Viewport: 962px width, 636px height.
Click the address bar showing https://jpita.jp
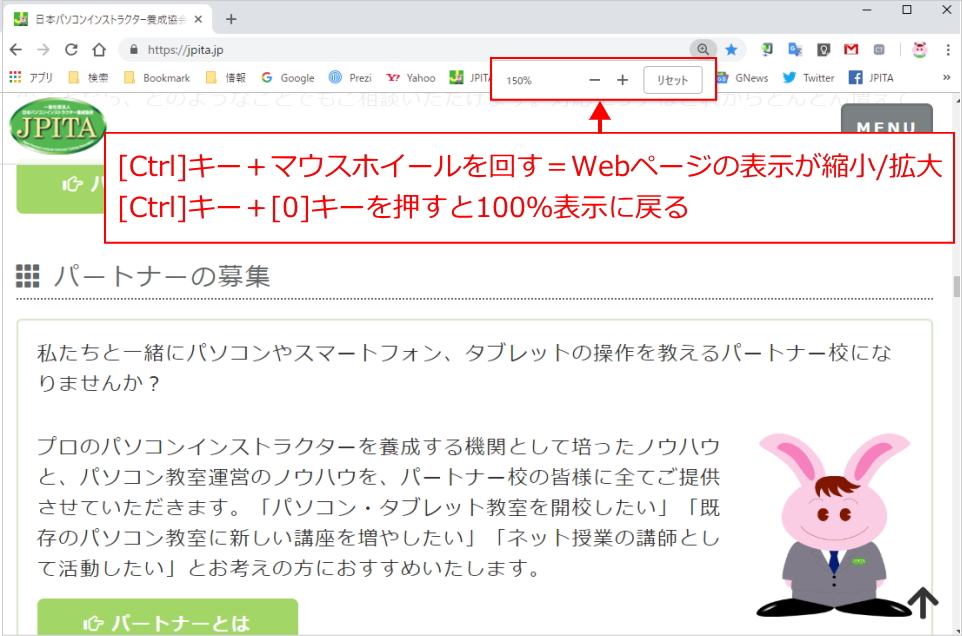click(400, 49)
